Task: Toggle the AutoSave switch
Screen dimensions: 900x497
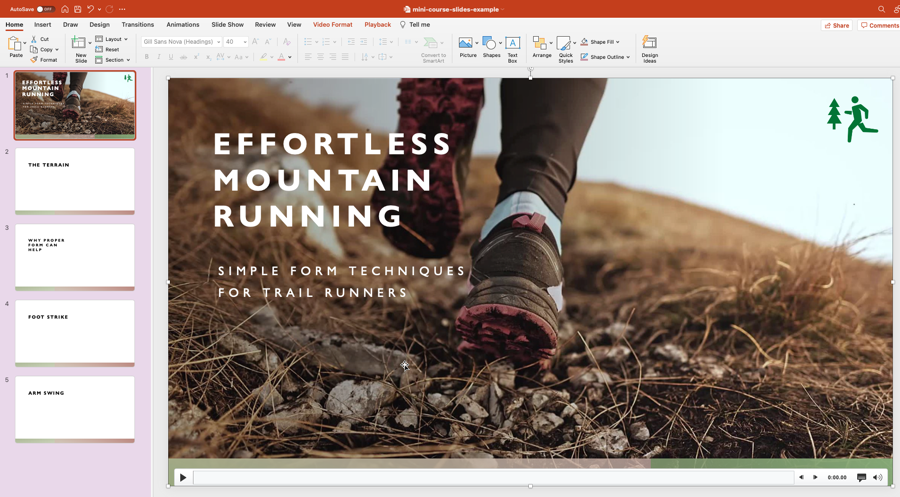Action: [x=45, y=9]
